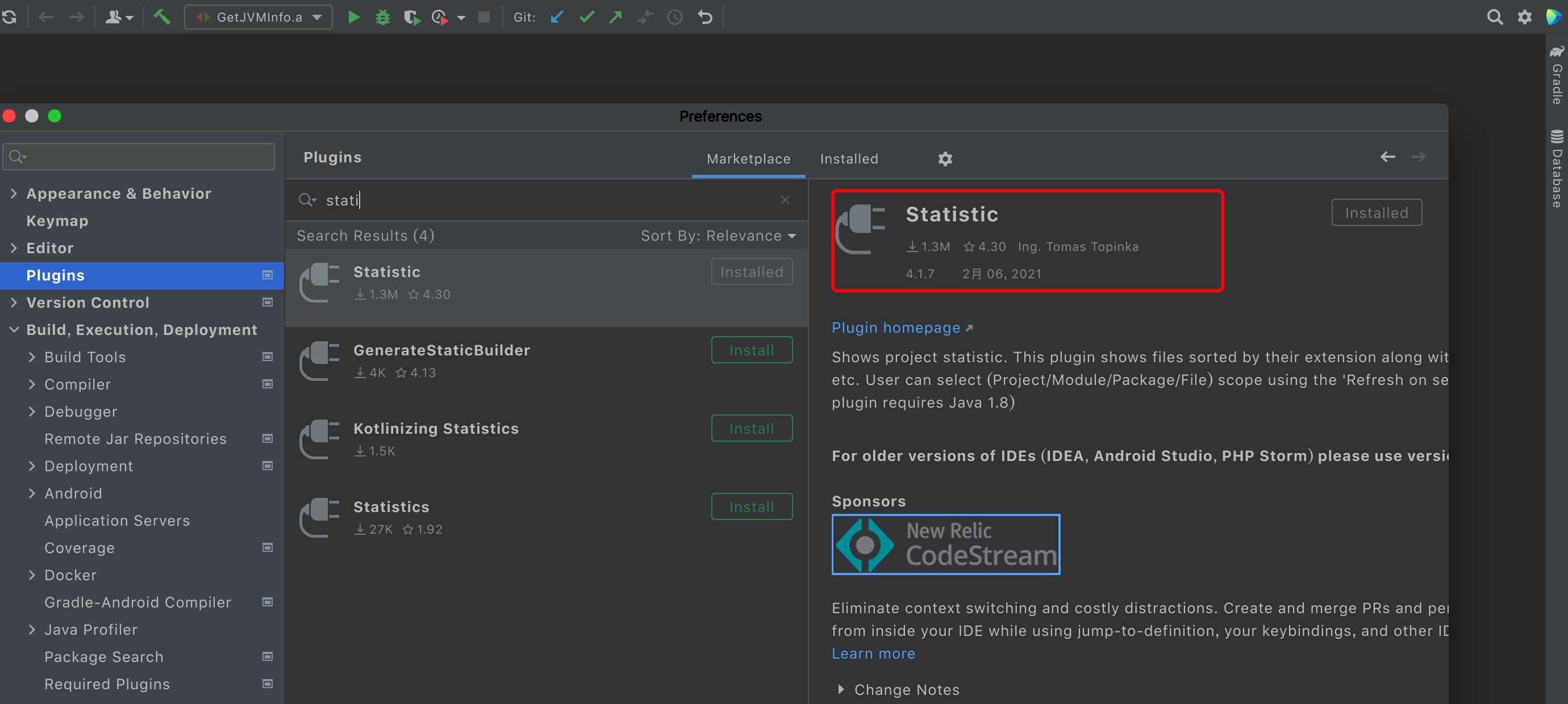Image resolution: width=1568 pixels, height=704 pixels.
Task: Click the green Run button in the toolbar
Action: tap(353, 17)
